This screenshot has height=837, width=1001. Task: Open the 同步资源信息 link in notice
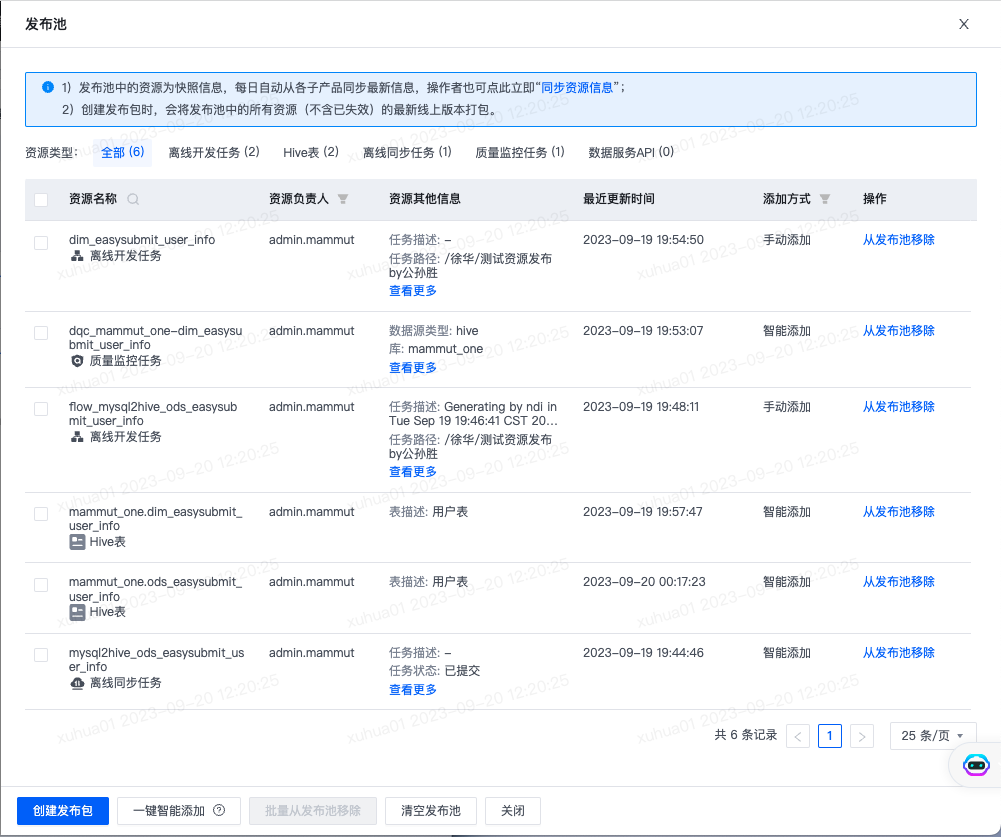pos(577,87)
